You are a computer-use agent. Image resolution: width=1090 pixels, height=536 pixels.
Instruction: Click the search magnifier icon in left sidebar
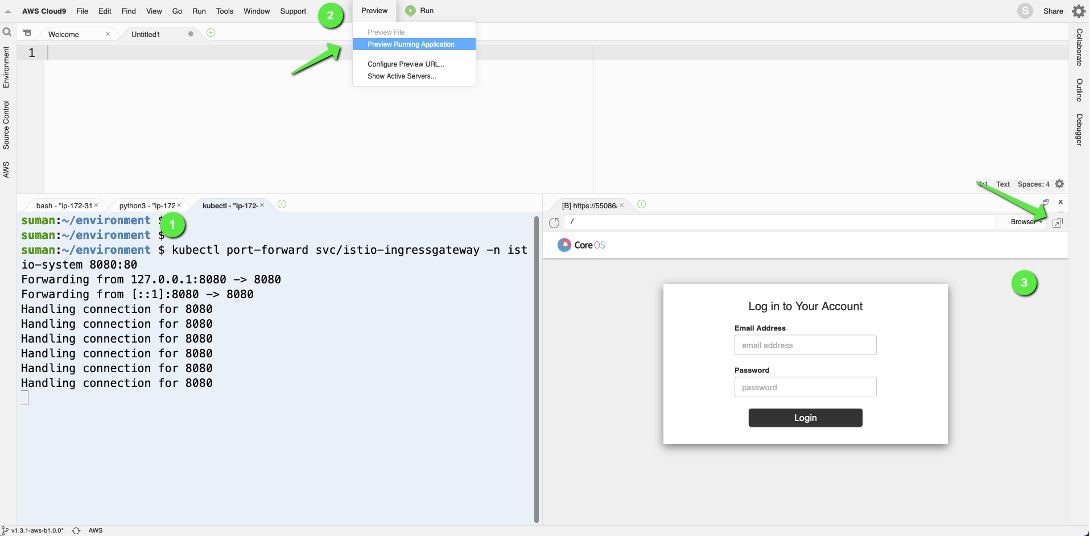(7, 32)
